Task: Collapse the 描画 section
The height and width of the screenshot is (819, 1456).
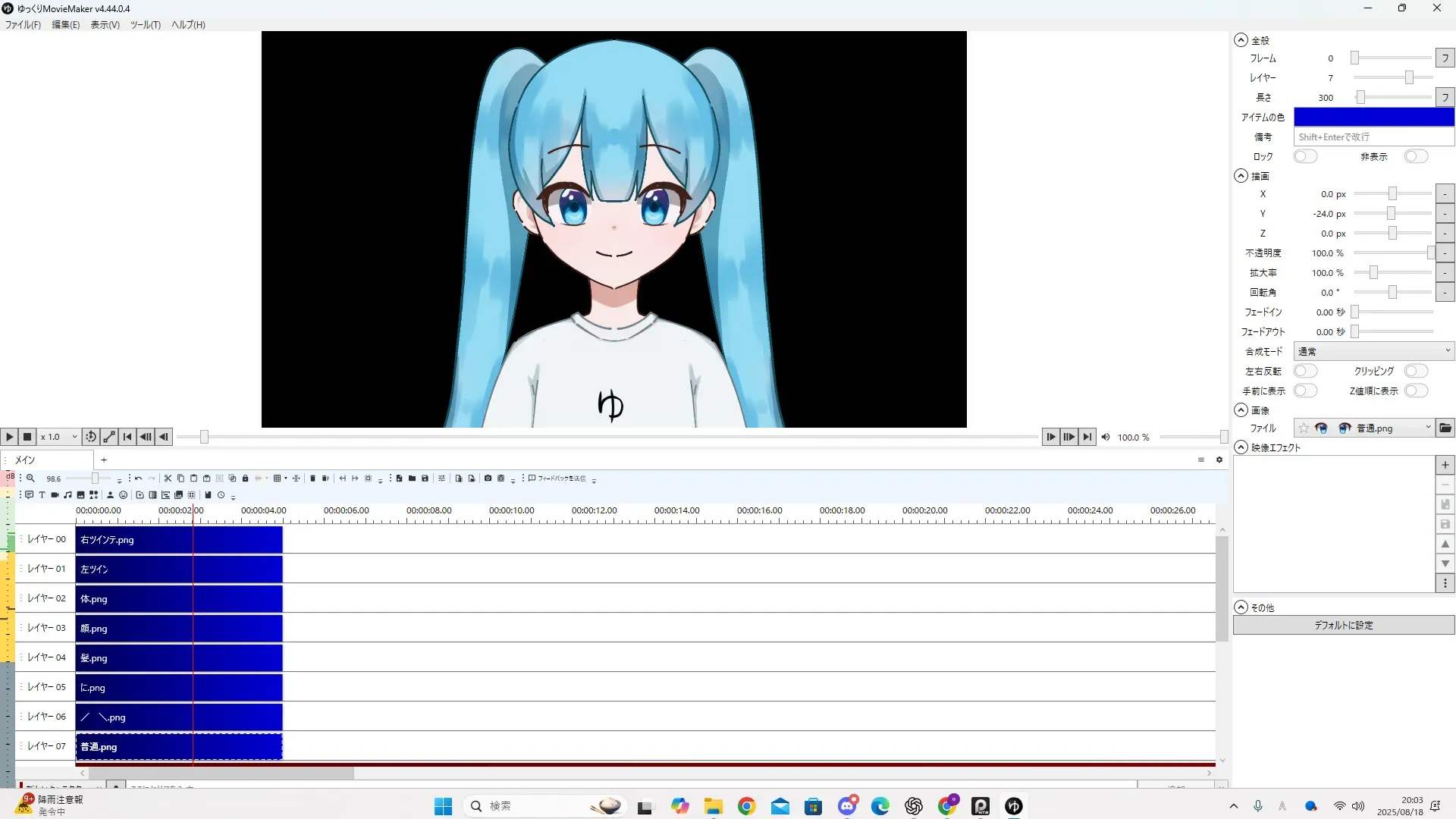Action: (1241, 176)
